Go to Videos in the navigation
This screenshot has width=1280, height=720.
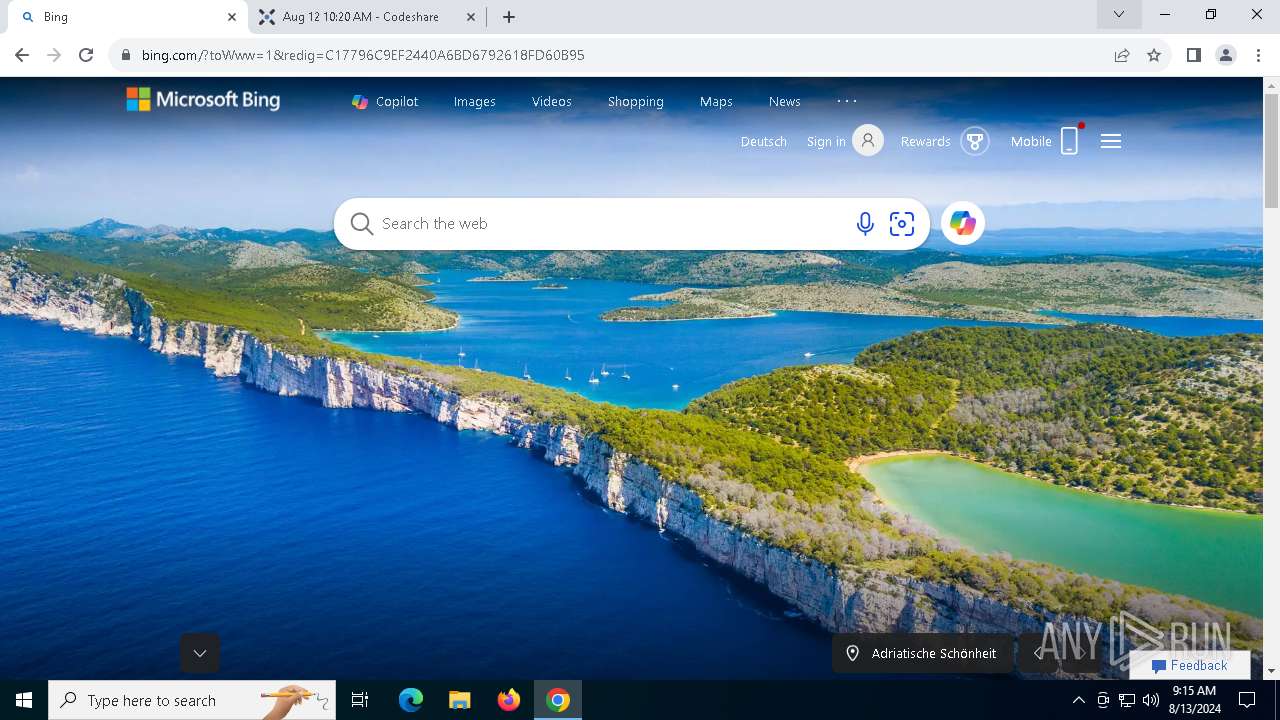click(x=552, y=101)
